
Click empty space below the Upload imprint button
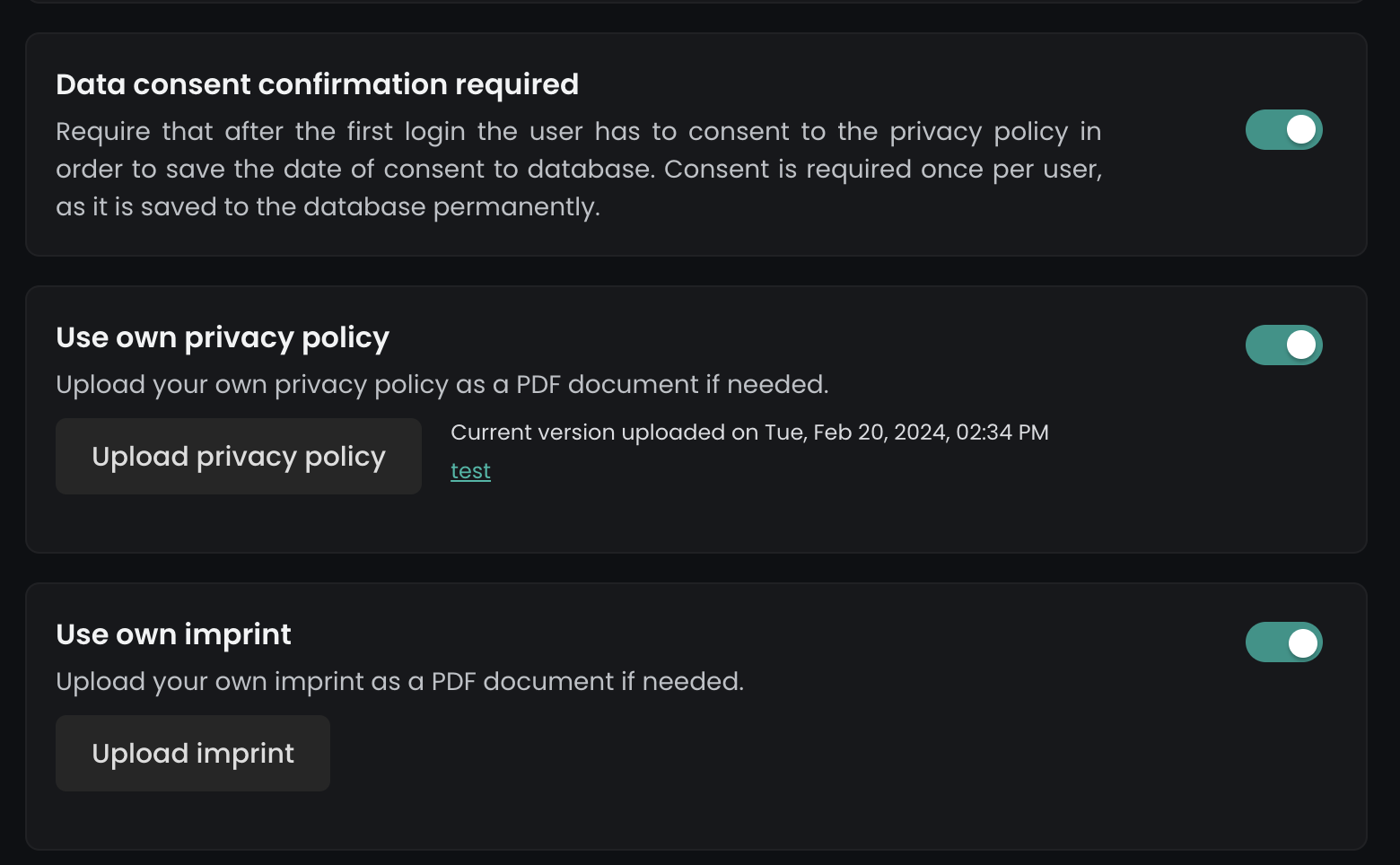[x=193, y=820]
